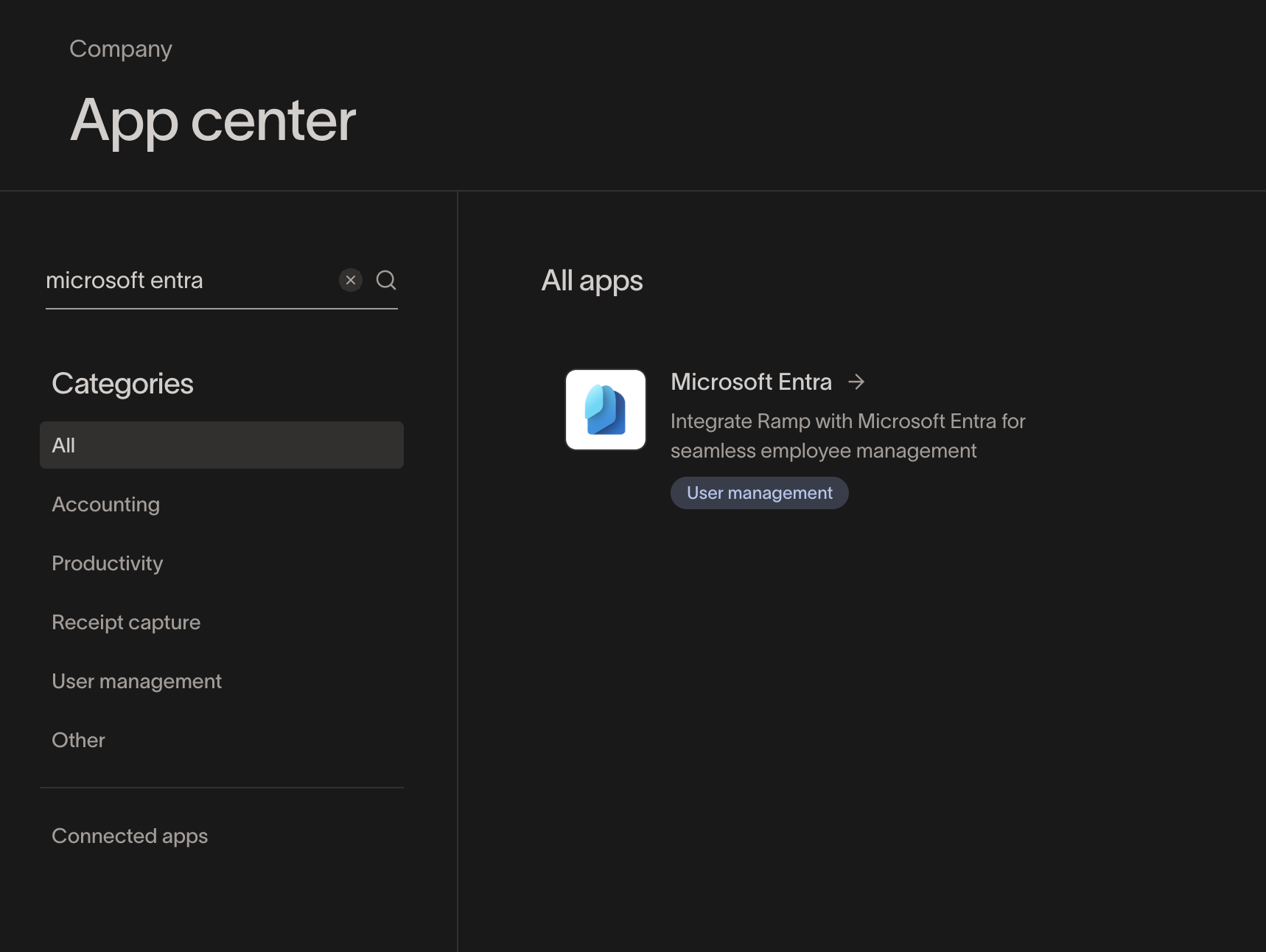Click the Microsoft Entra app logo

pyautogui.click(x=606, y=410)
